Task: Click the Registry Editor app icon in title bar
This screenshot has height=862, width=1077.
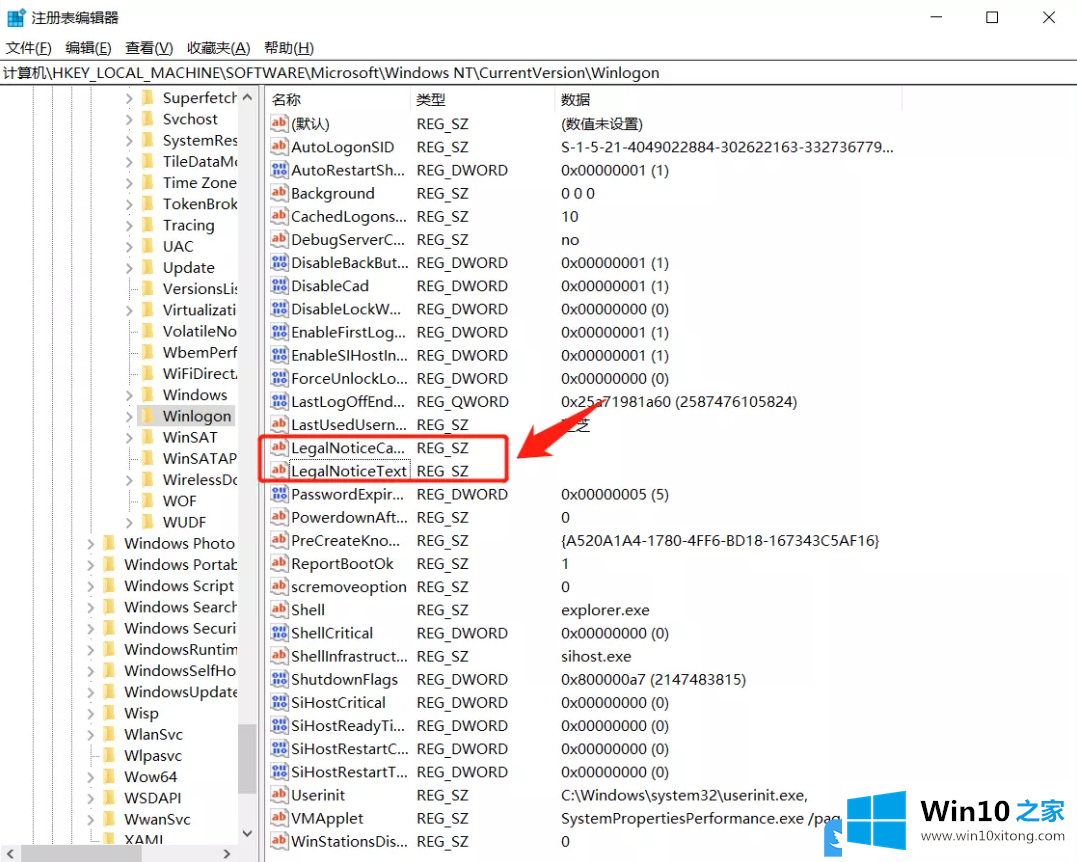Action: click(16, 17)
